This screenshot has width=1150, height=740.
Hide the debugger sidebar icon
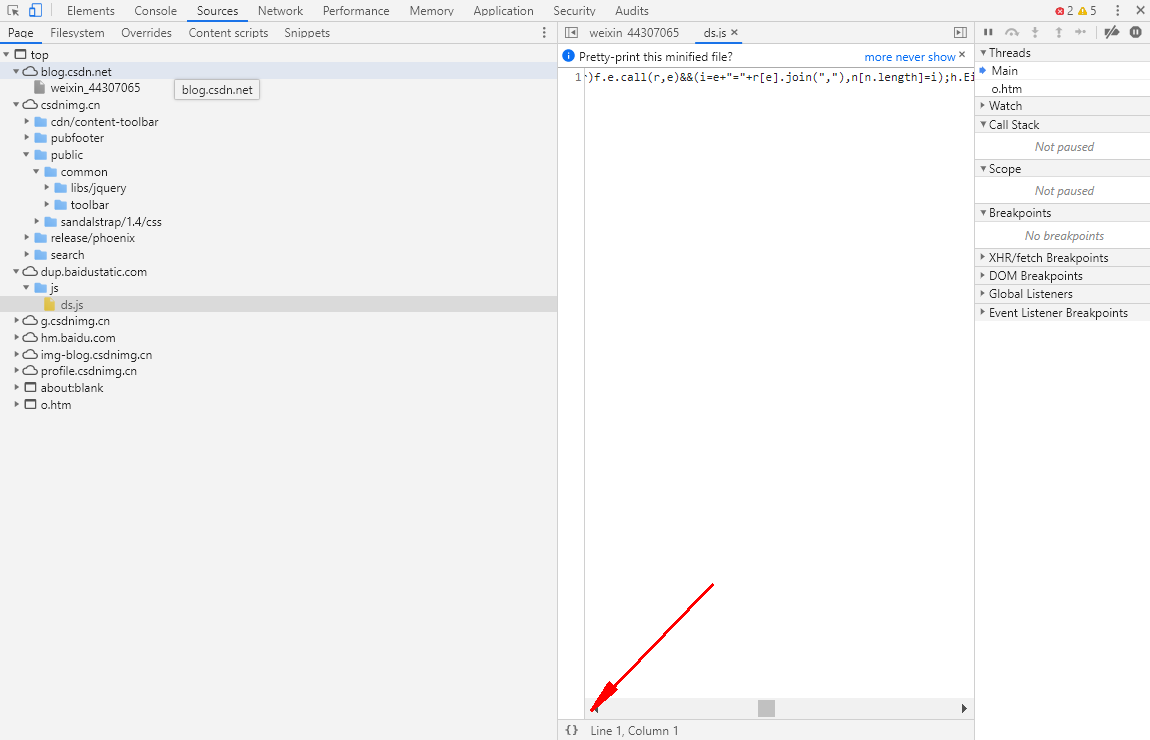tap(960, 32)
